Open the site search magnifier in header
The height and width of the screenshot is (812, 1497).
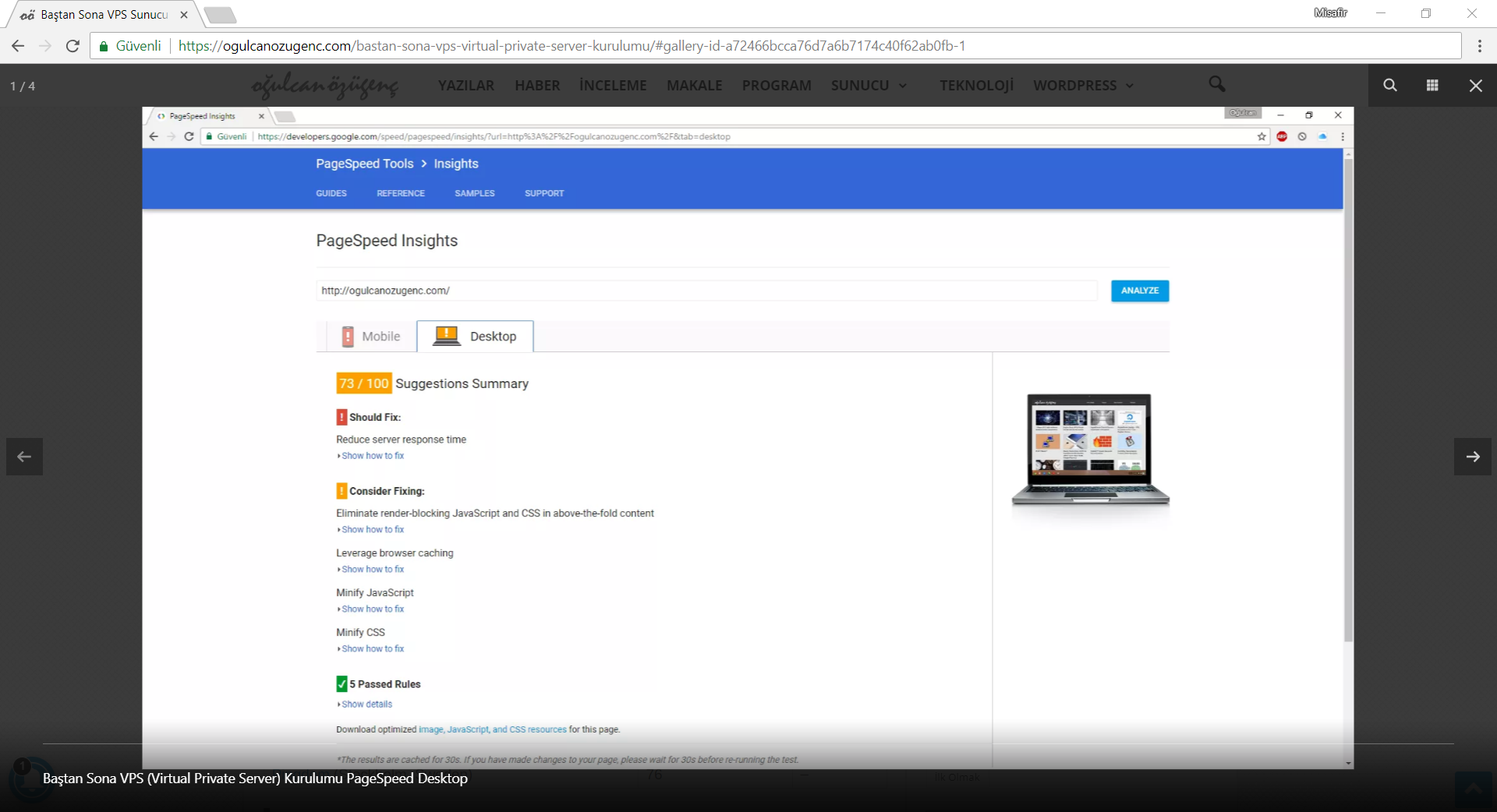[1216, 83]
